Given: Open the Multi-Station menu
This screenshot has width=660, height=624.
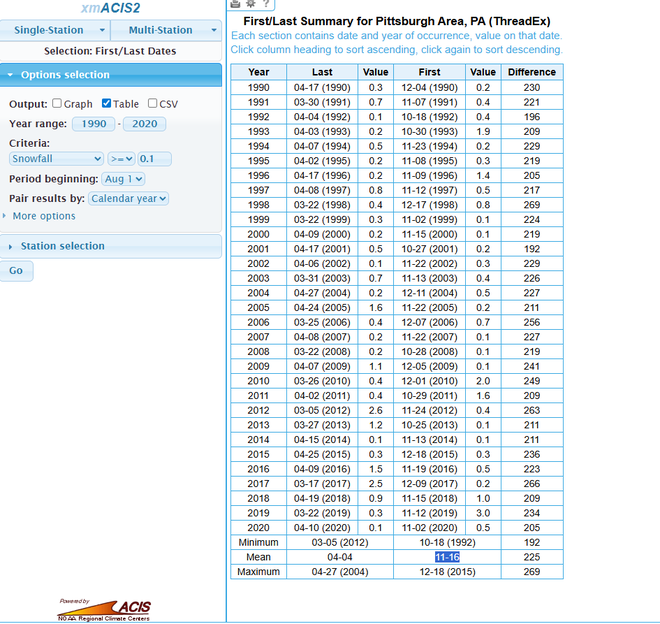Looking at the screenshot, I should [166, 30].
